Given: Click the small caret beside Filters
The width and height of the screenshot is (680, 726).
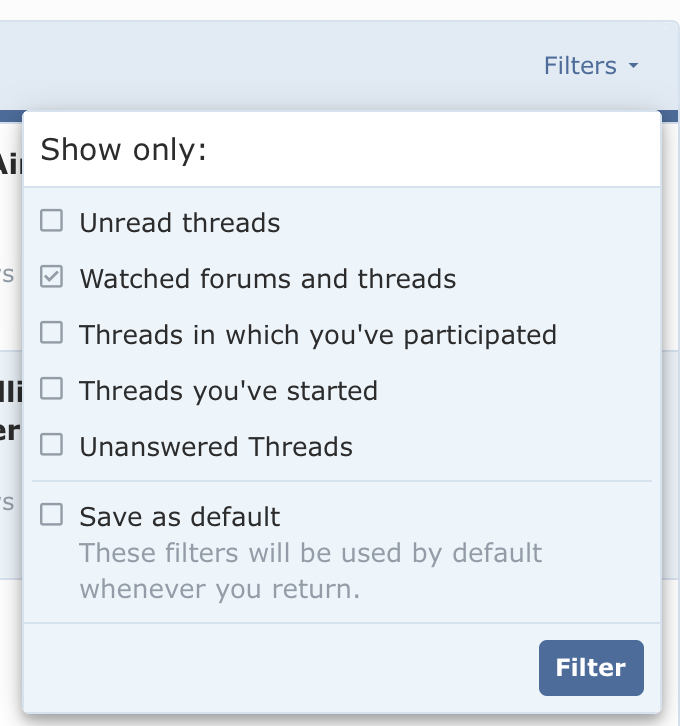Looking at the screenshot, I should click(633, 67).
